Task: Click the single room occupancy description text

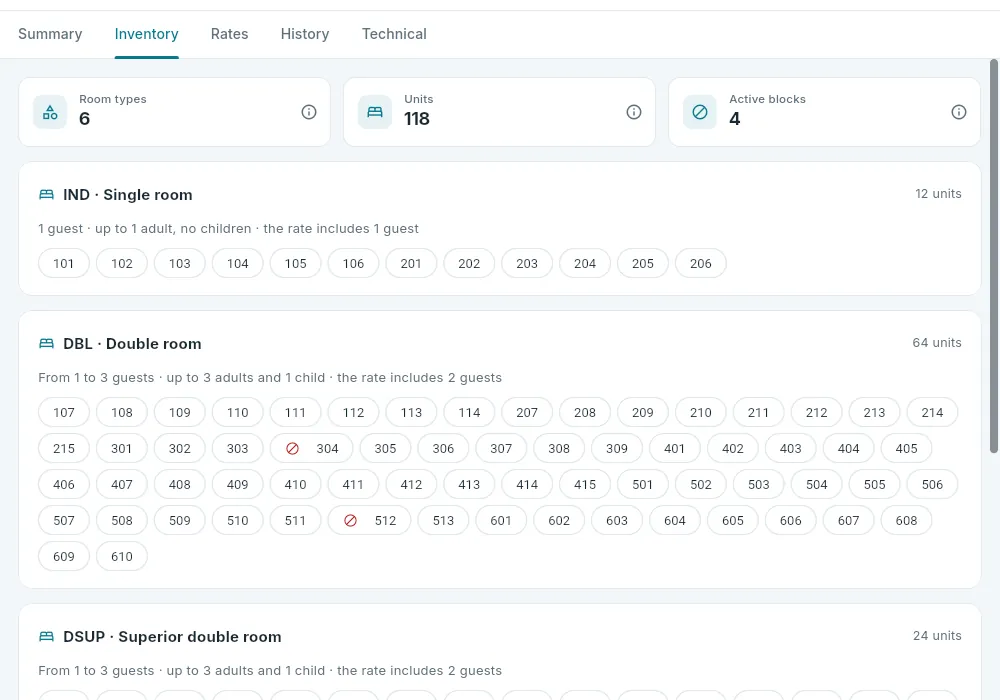Action: click(x=228, y=229)
